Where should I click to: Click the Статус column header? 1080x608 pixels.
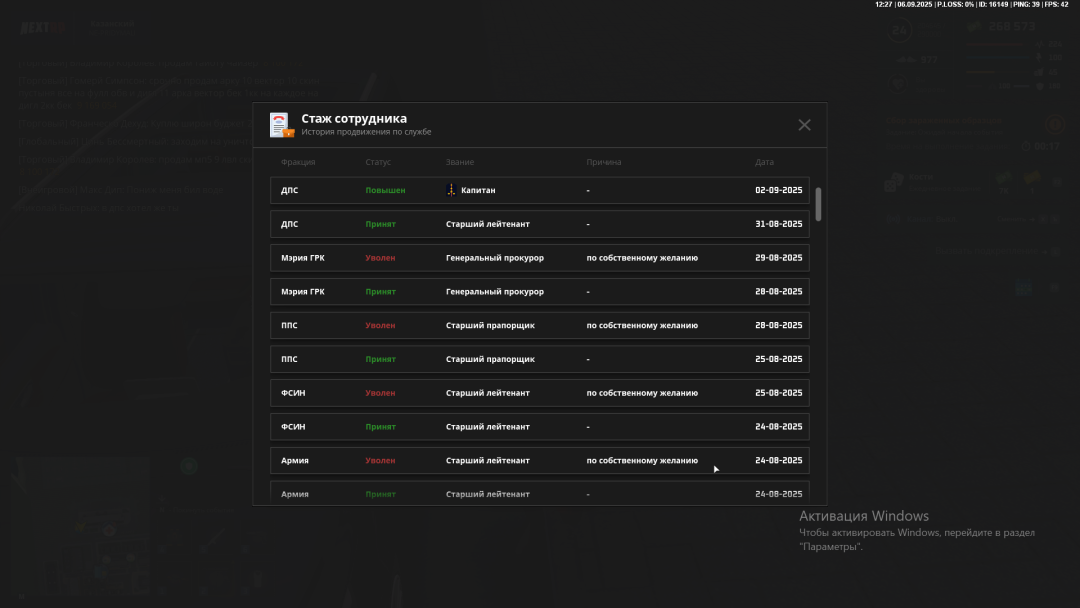[x=378, y=162]
